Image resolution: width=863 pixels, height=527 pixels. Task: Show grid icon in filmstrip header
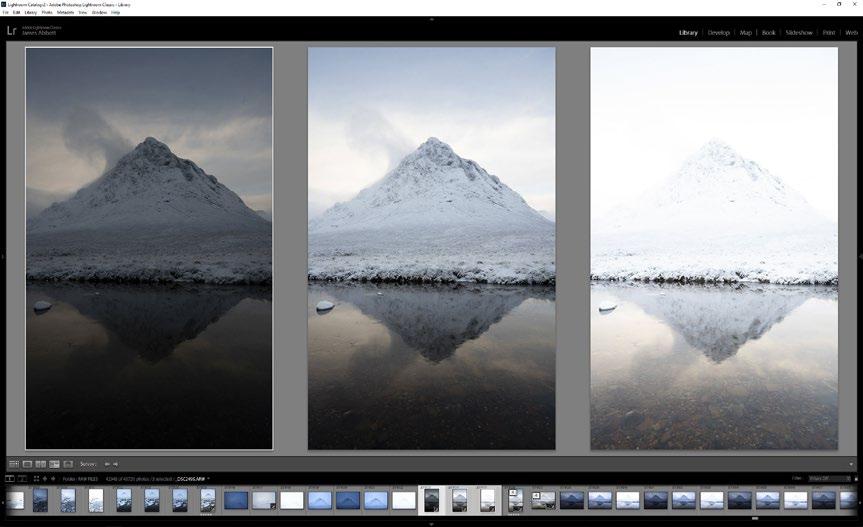[36, 479]
